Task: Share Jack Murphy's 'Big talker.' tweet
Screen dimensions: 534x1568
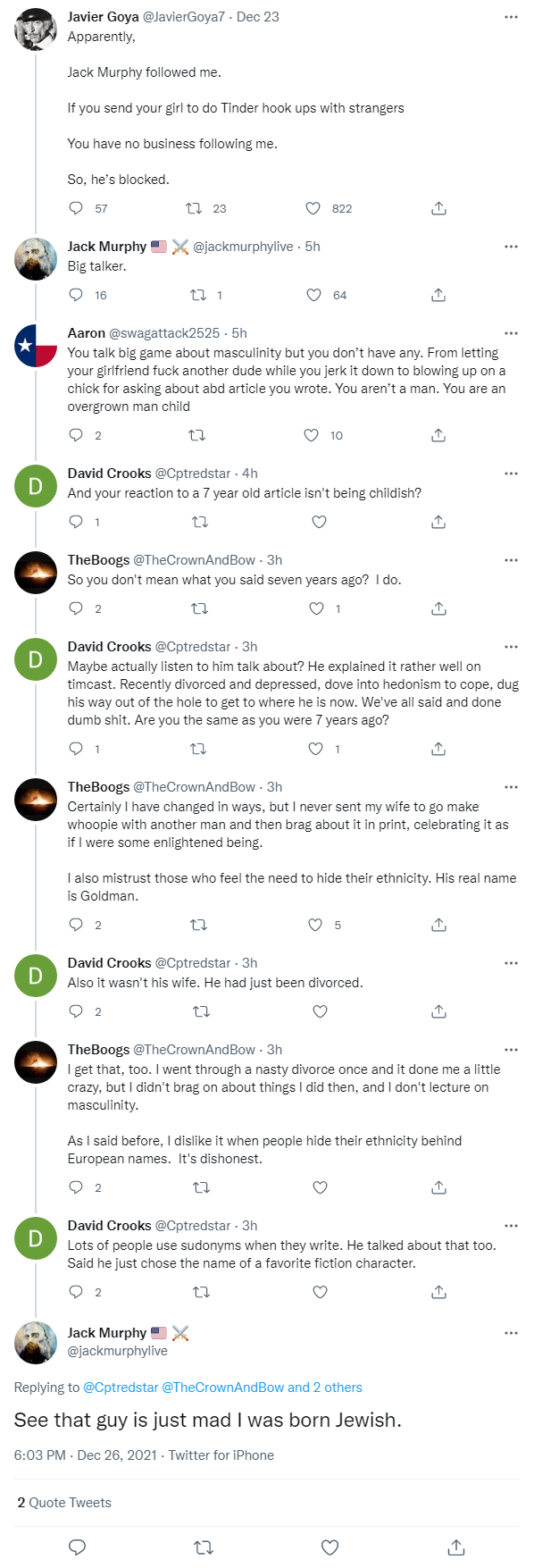Action: (438, 295)
